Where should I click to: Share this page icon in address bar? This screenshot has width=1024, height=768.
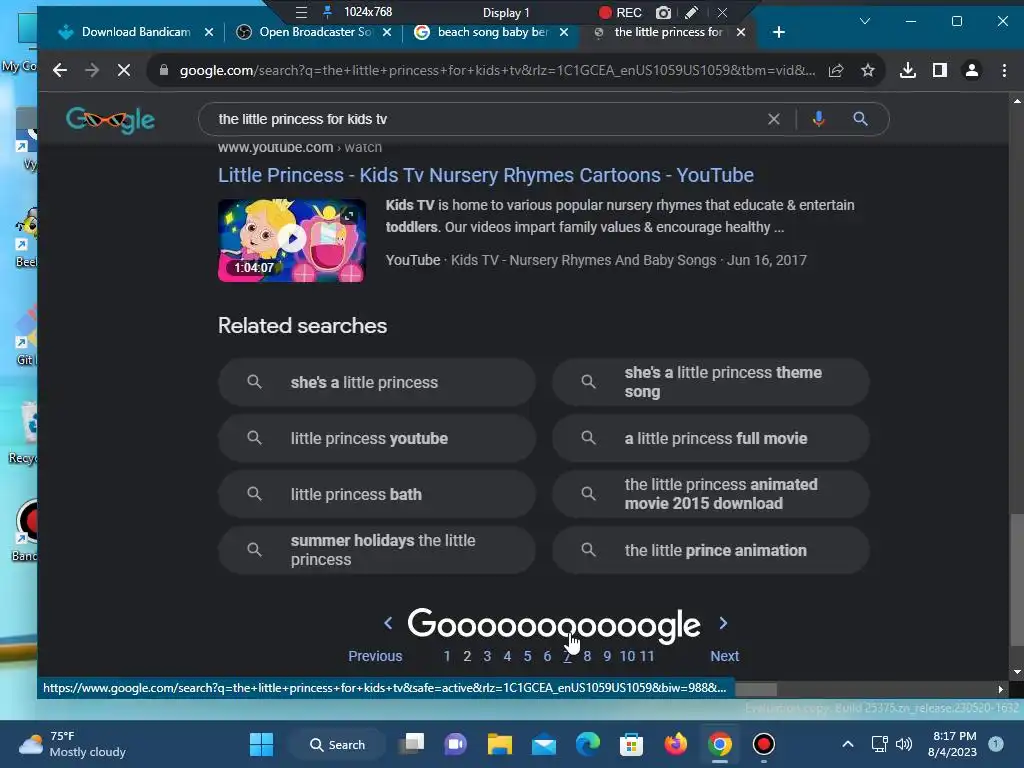[836, 70]
